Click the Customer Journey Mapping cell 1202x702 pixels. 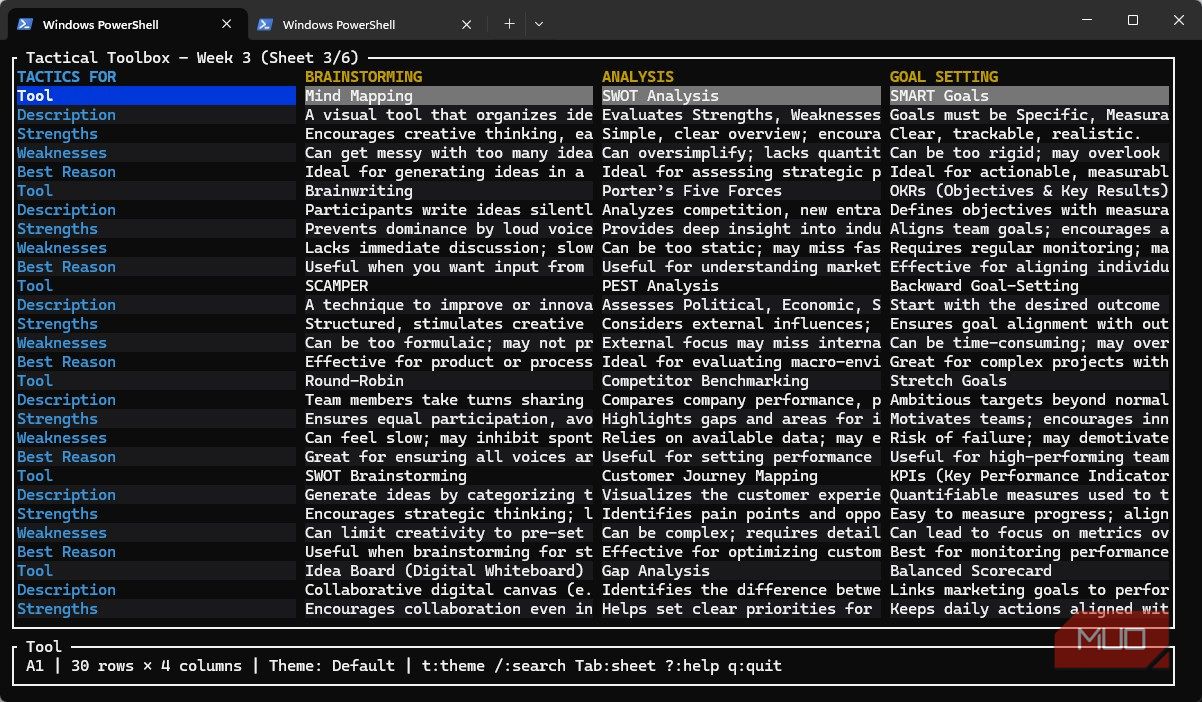tap(741, 476)
